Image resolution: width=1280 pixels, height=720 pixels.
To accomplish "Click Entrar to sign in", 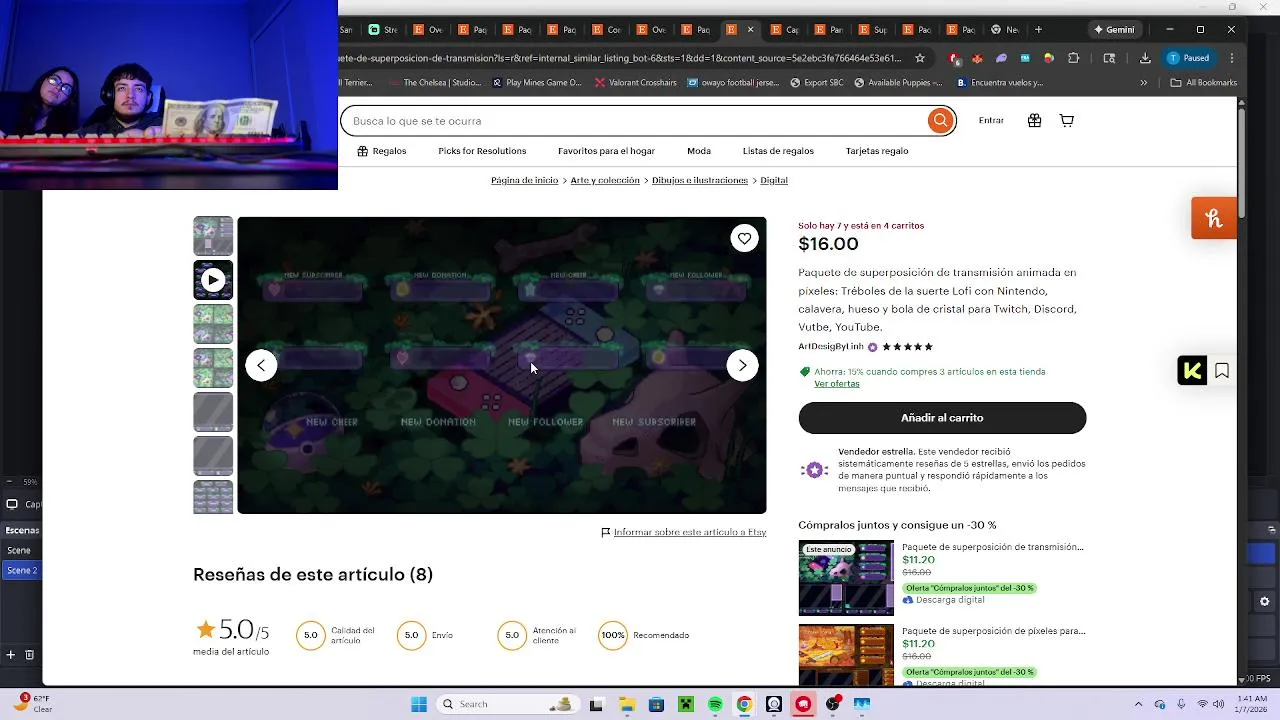I will (x=991, y=121).
